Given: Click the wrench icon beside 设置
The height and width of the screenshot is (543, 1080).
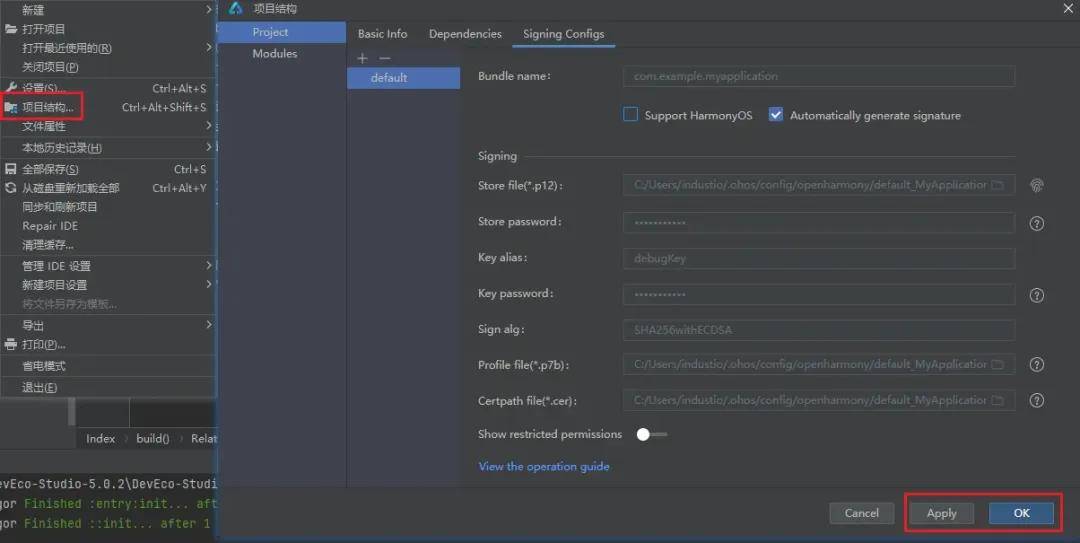Looking at the screenshot, I should pyautogui.click(x=10, y=88).
